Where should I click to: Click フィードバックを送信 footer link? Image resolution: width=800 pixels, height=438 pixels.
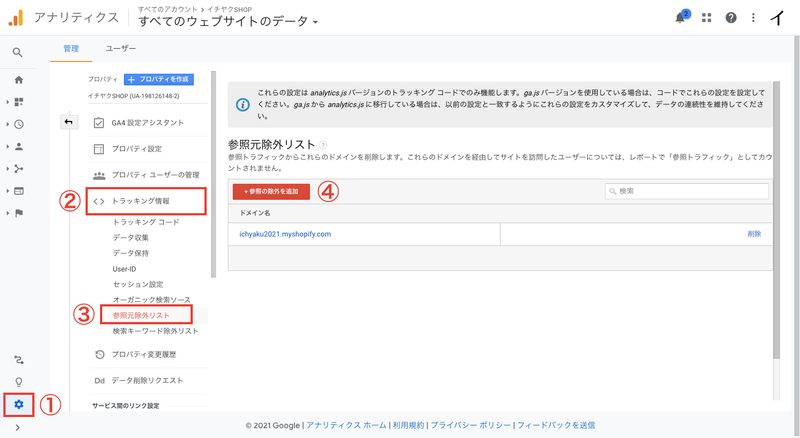pos(556,425)
